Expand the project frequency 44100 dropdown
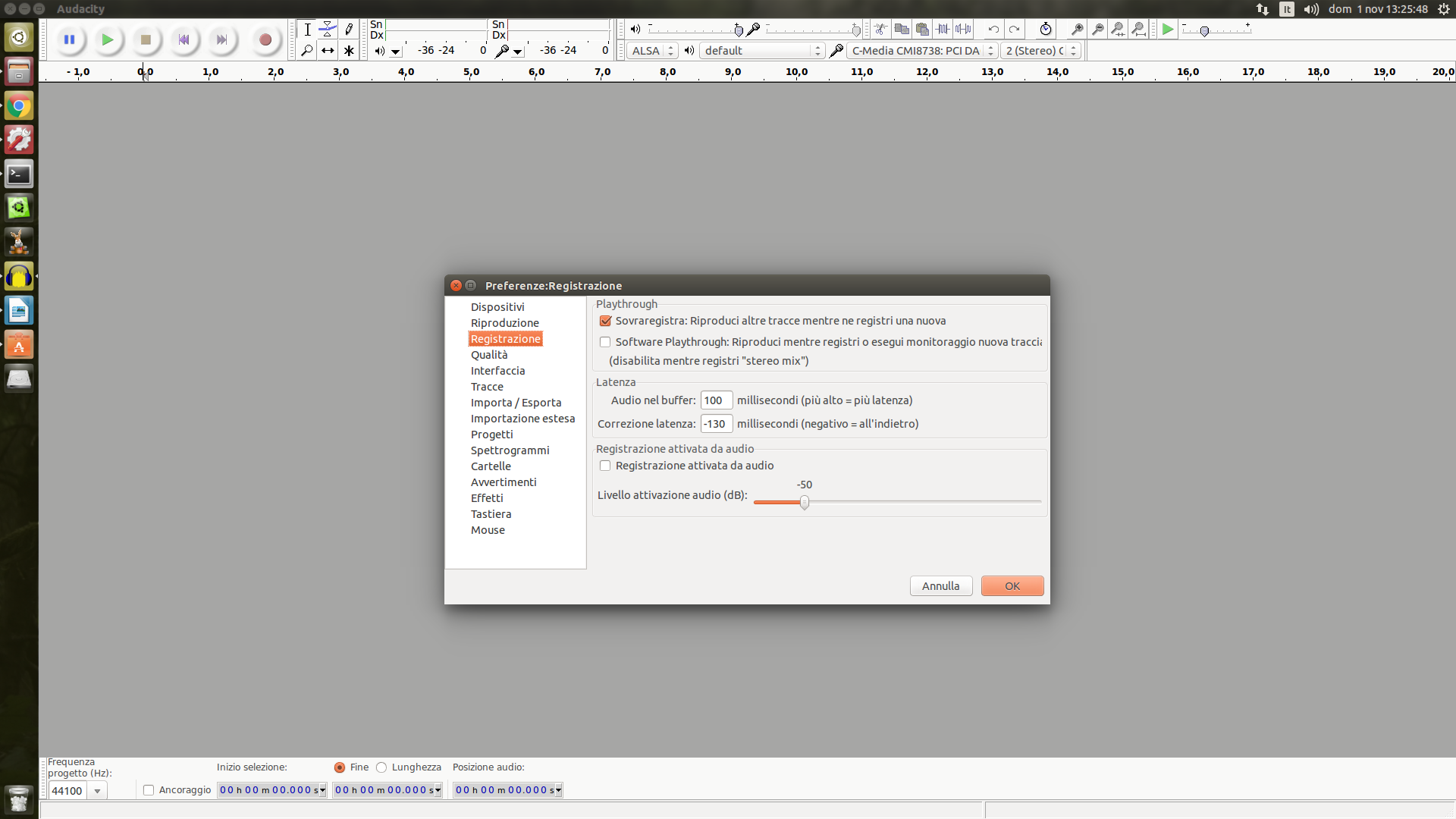The width and height of the screenshot is (1456, 819). coord(97,791)
